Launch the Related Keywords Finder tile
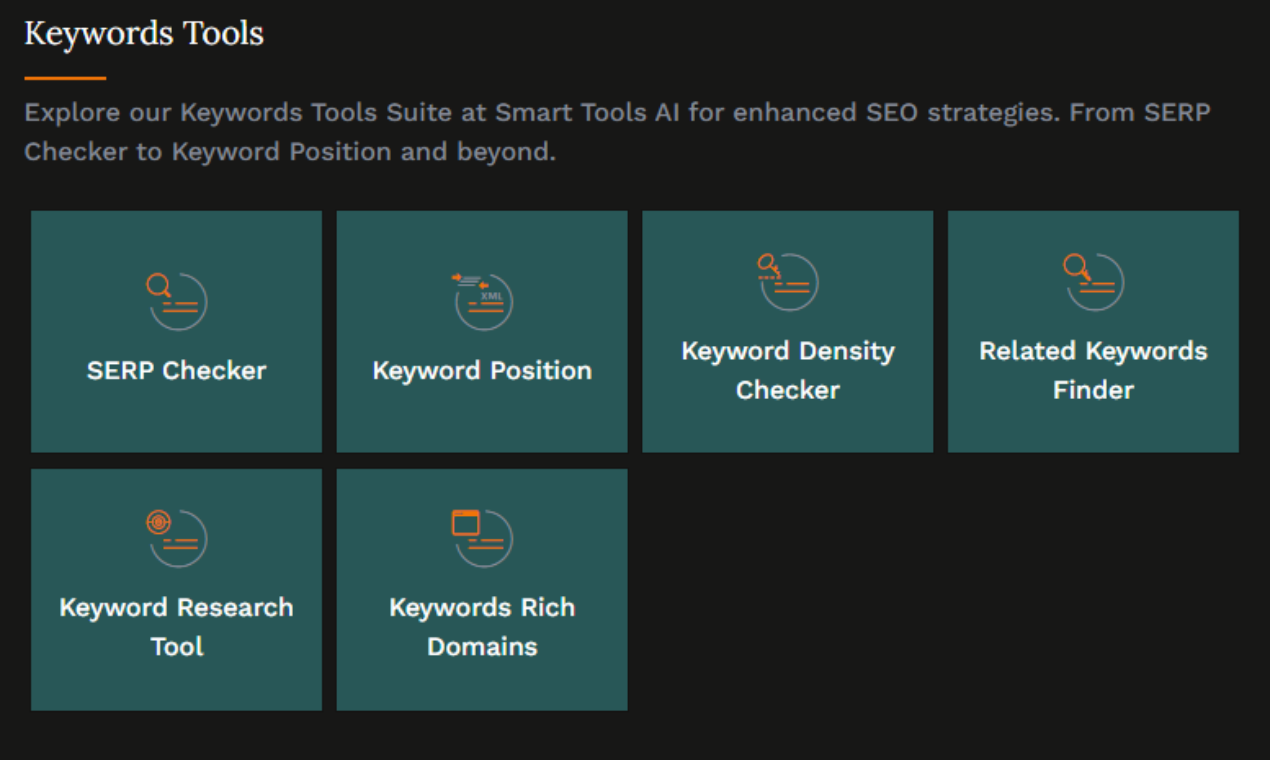1270x760 pixels. tap(1093, 425)
